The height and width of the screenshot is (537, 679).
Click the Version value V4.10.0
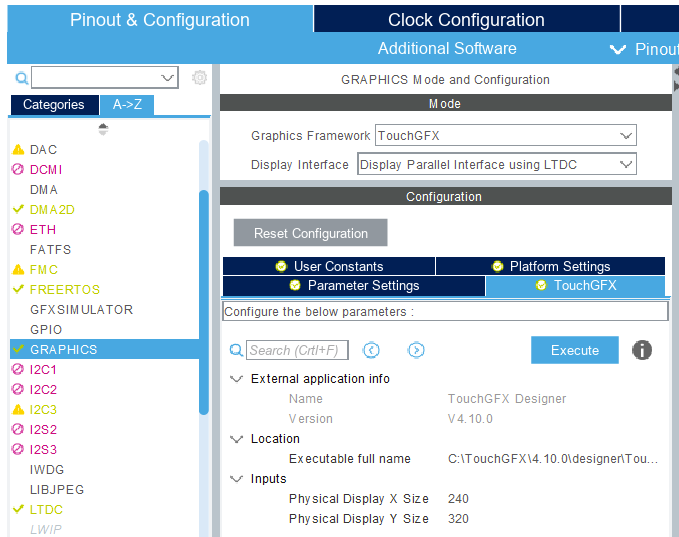pyautogui.click(x=470, y=419)
